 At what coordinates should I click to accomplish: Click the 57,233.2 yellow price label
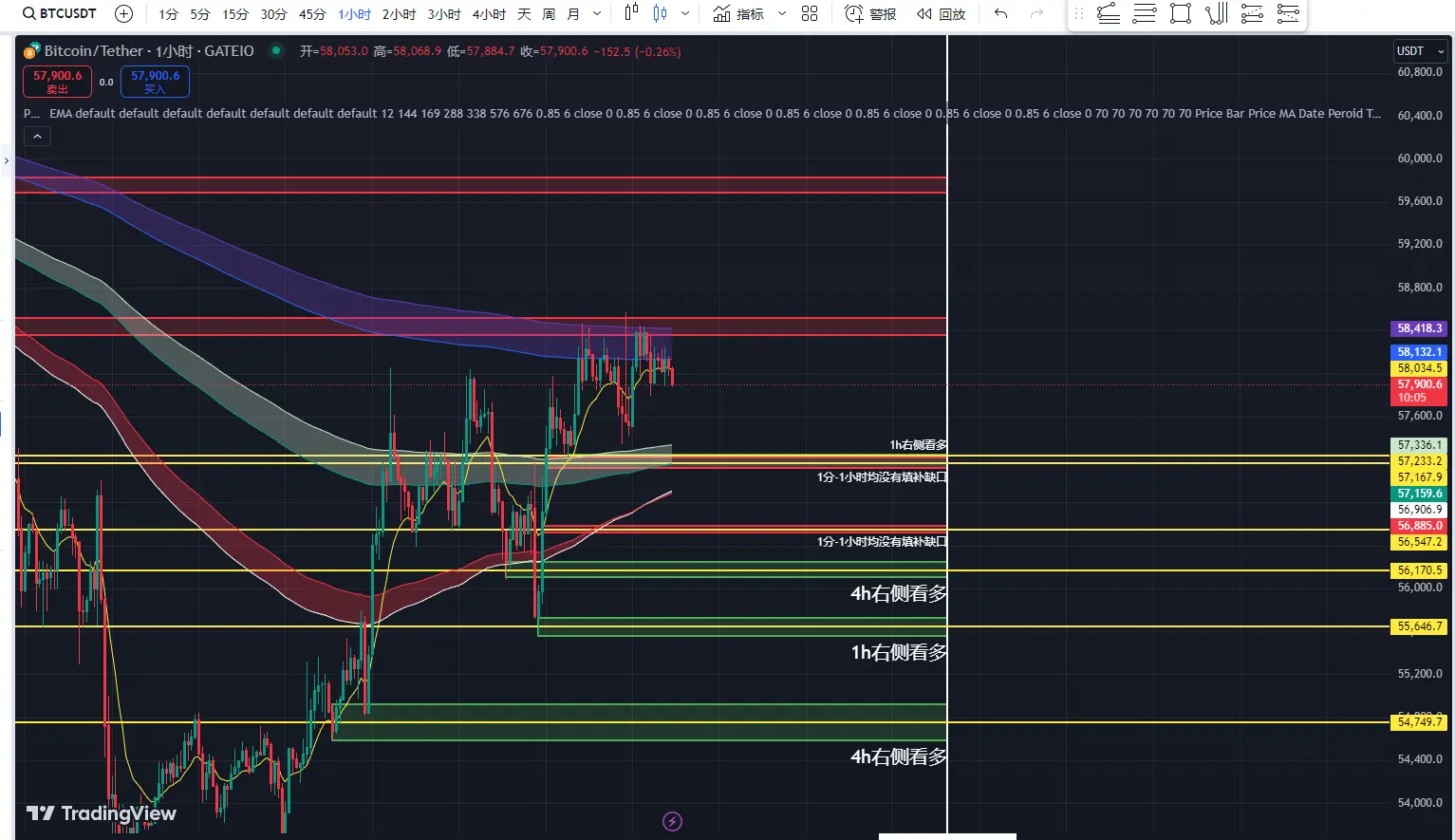click(x=1419, y=461)
